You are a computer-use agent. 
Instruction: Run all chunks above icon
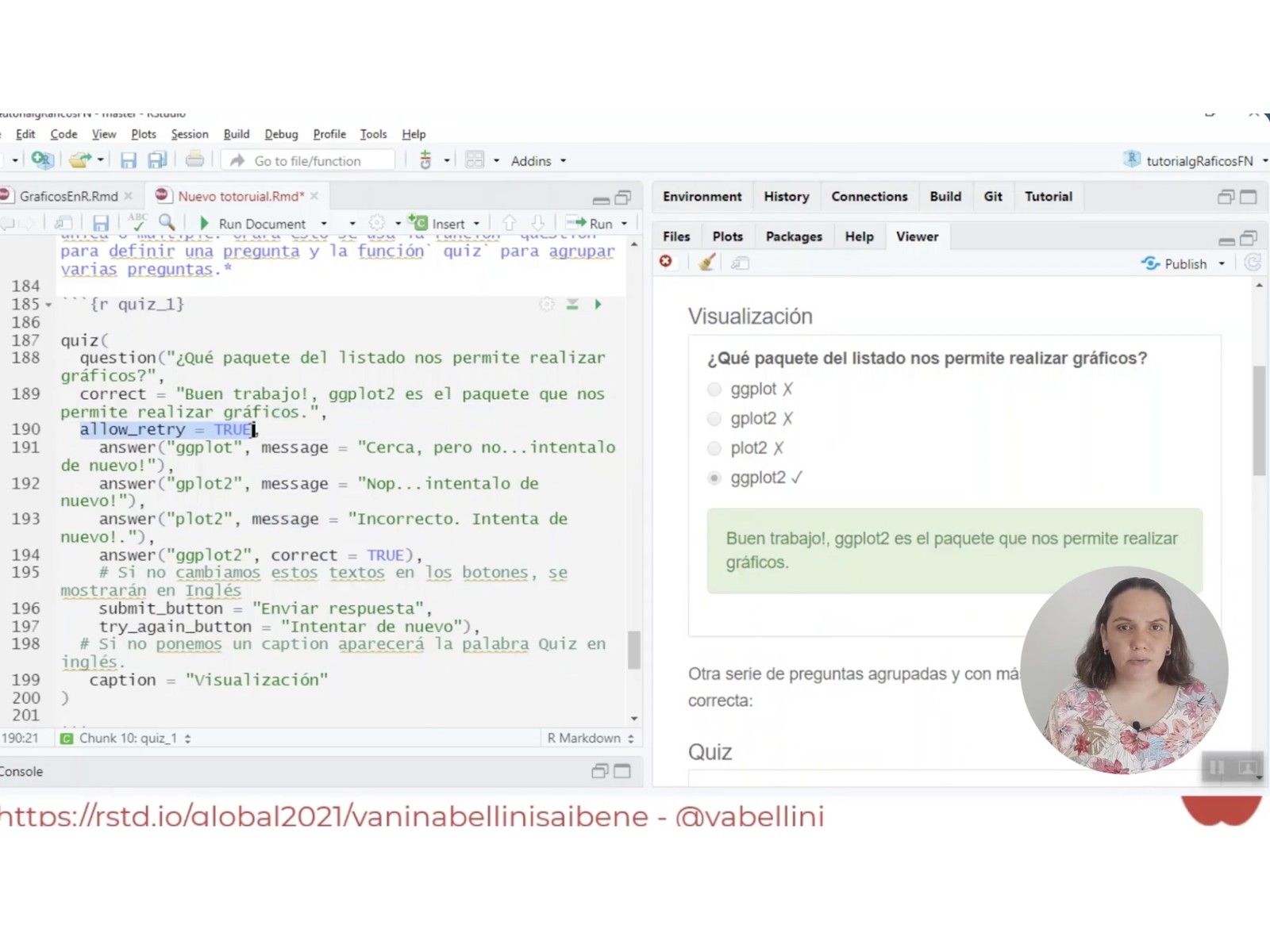tap(572, 304)
